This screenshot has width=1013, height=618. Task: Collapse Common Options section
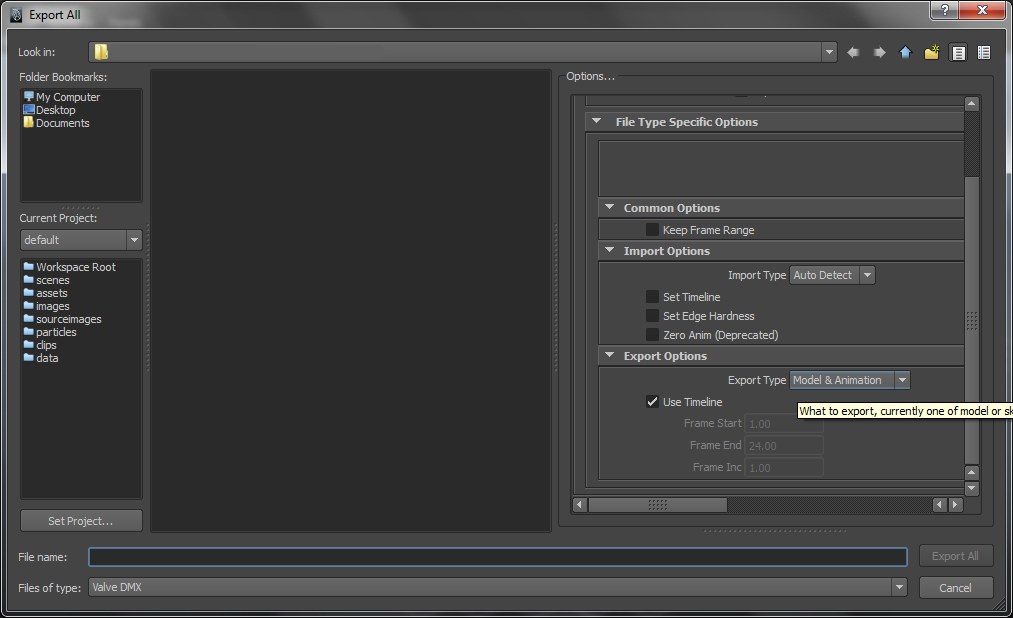tap(609, 207)
